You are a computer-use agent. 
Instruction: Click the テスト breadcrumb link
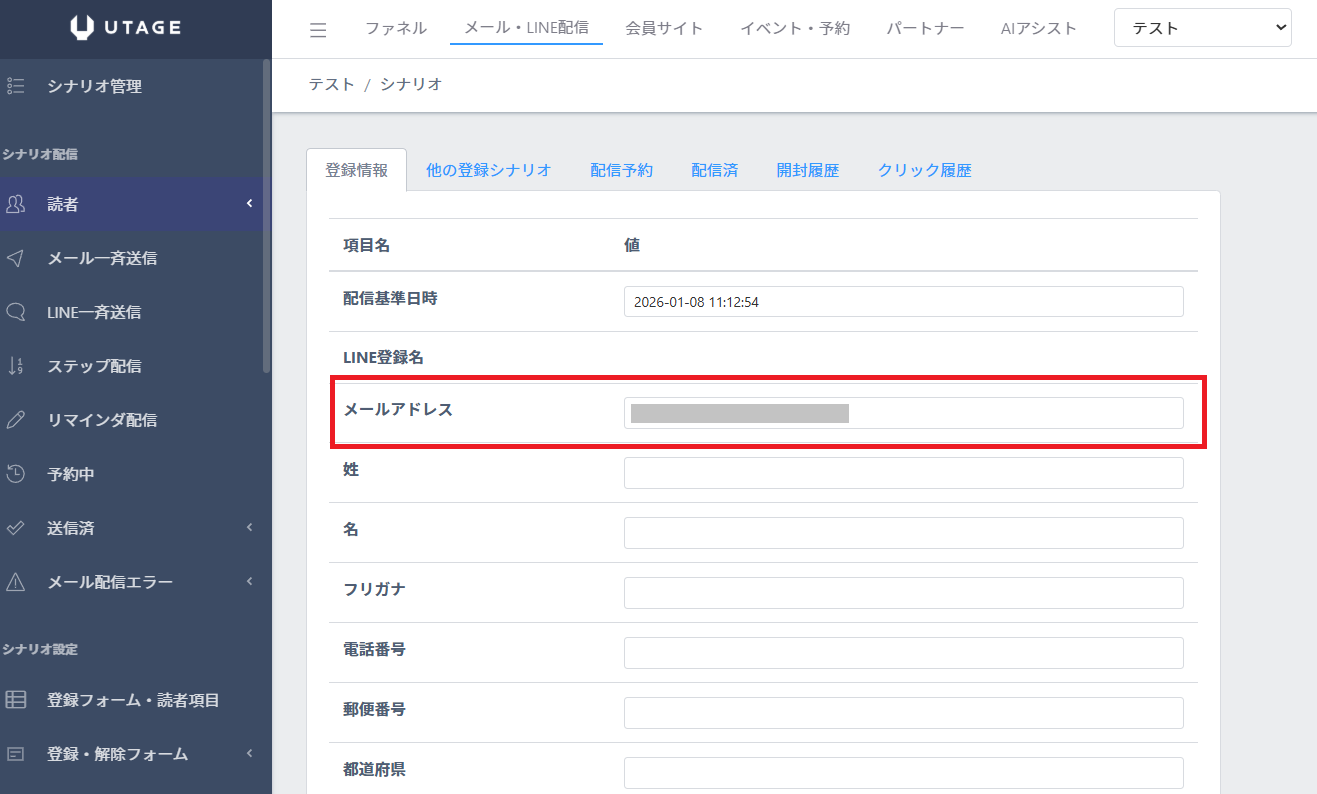[332, 84]
